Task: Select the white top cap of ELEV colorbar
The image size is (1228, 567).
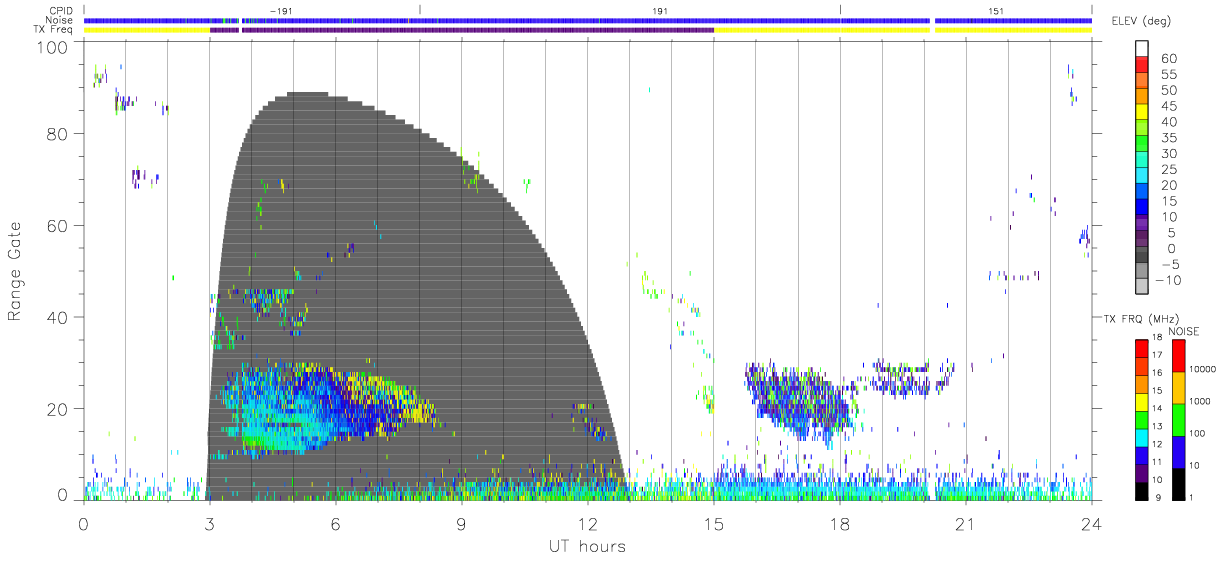Action: (1142, 50)
